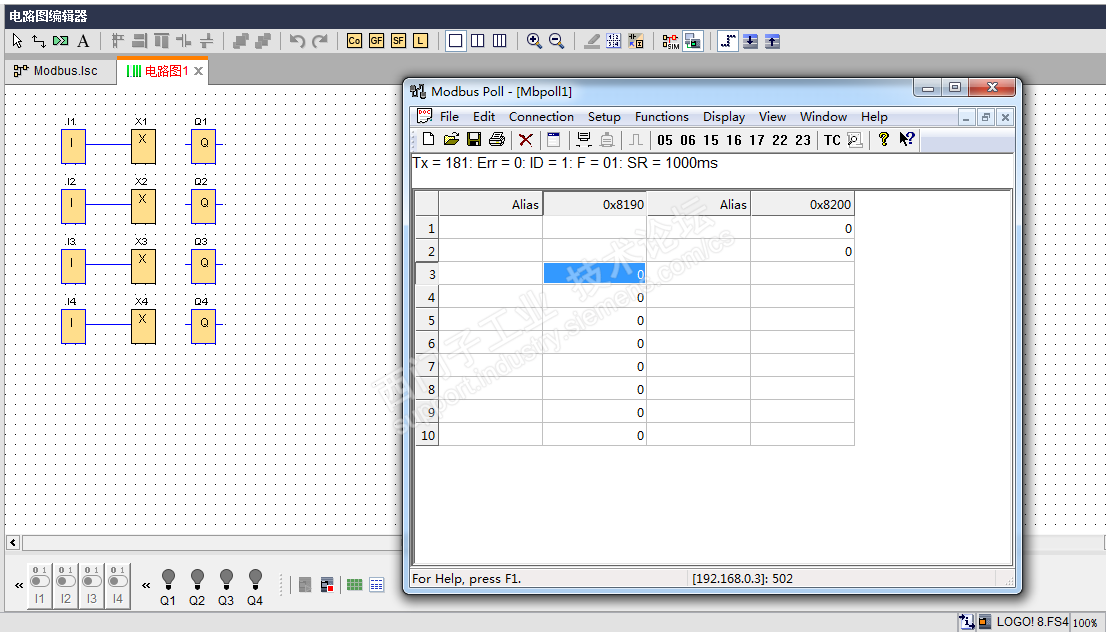The height and width of the screenshot is (632, 1106).
Task: Collapse the inputs simulation toolbar chevron
Action: [x=18, y=585]
